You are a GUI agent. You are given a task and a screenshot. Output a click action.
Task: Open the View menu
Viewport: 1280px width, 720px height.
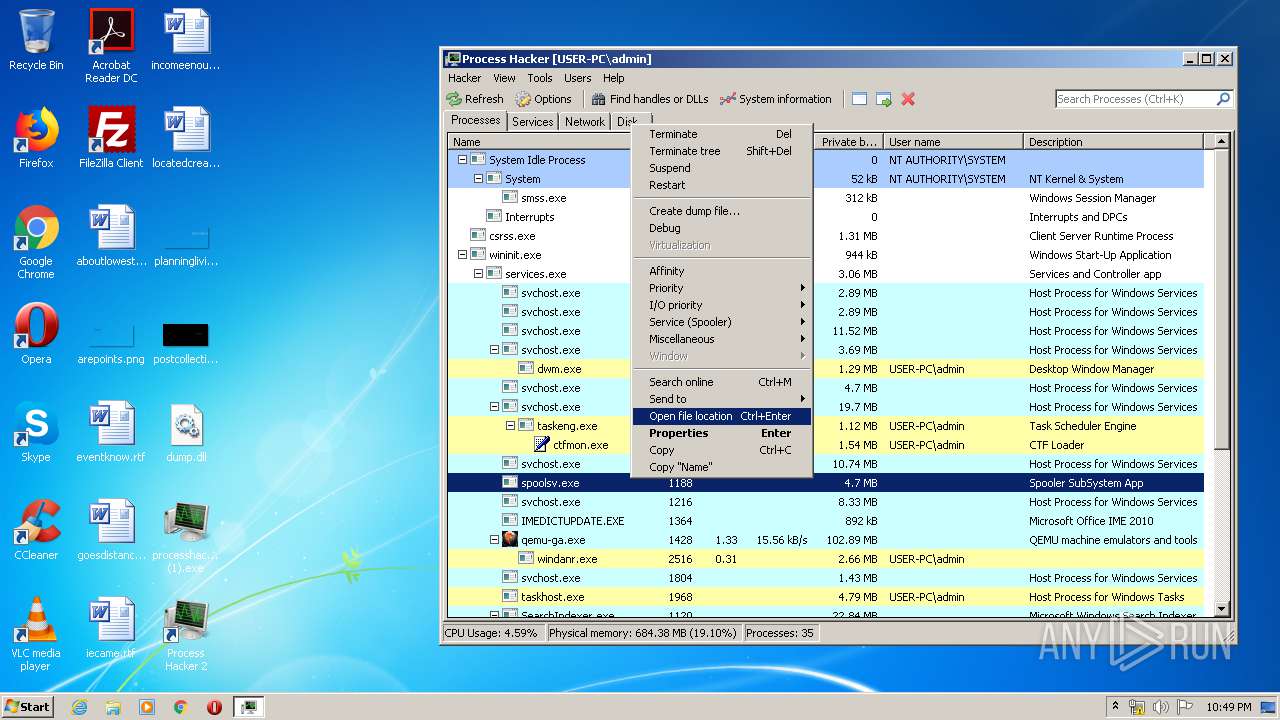coord(504,78)
